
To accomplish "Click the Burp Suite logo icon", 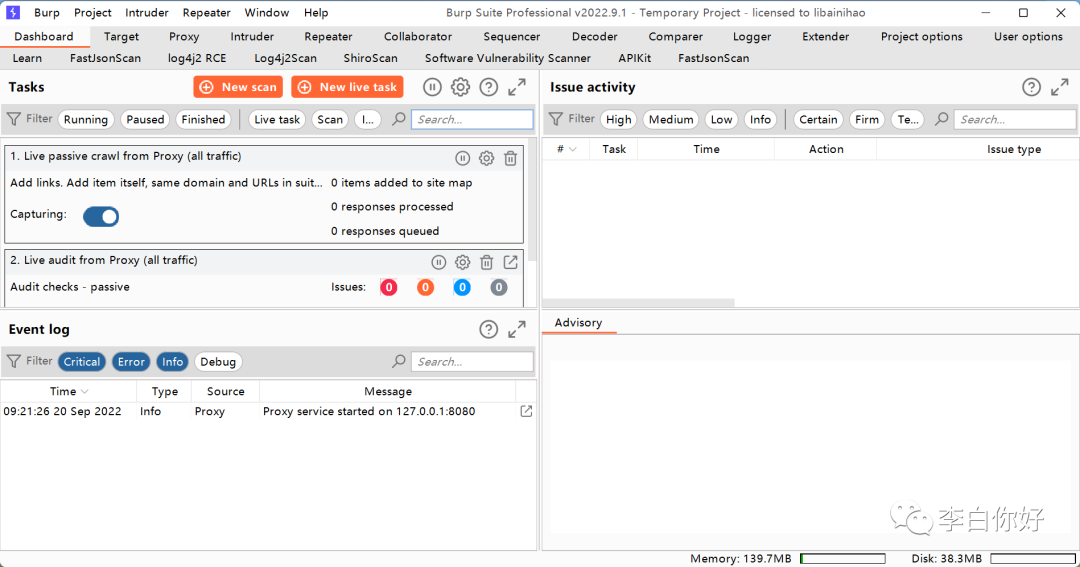I will pyautogui.click(x=13, y=12).
